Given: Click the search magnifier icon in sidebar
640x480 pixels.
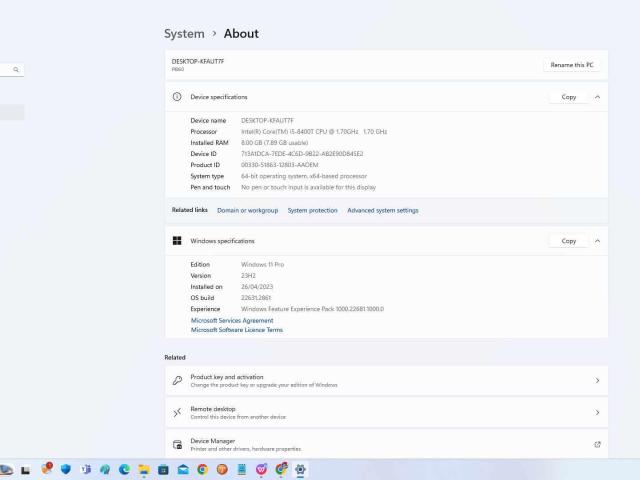Looking at the screenshot, I should 16,70.
